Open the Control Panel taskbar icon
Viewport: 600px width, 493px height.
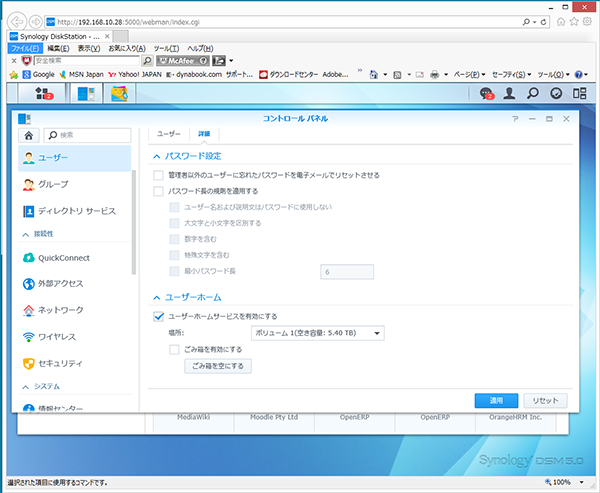tap(86, 93)
